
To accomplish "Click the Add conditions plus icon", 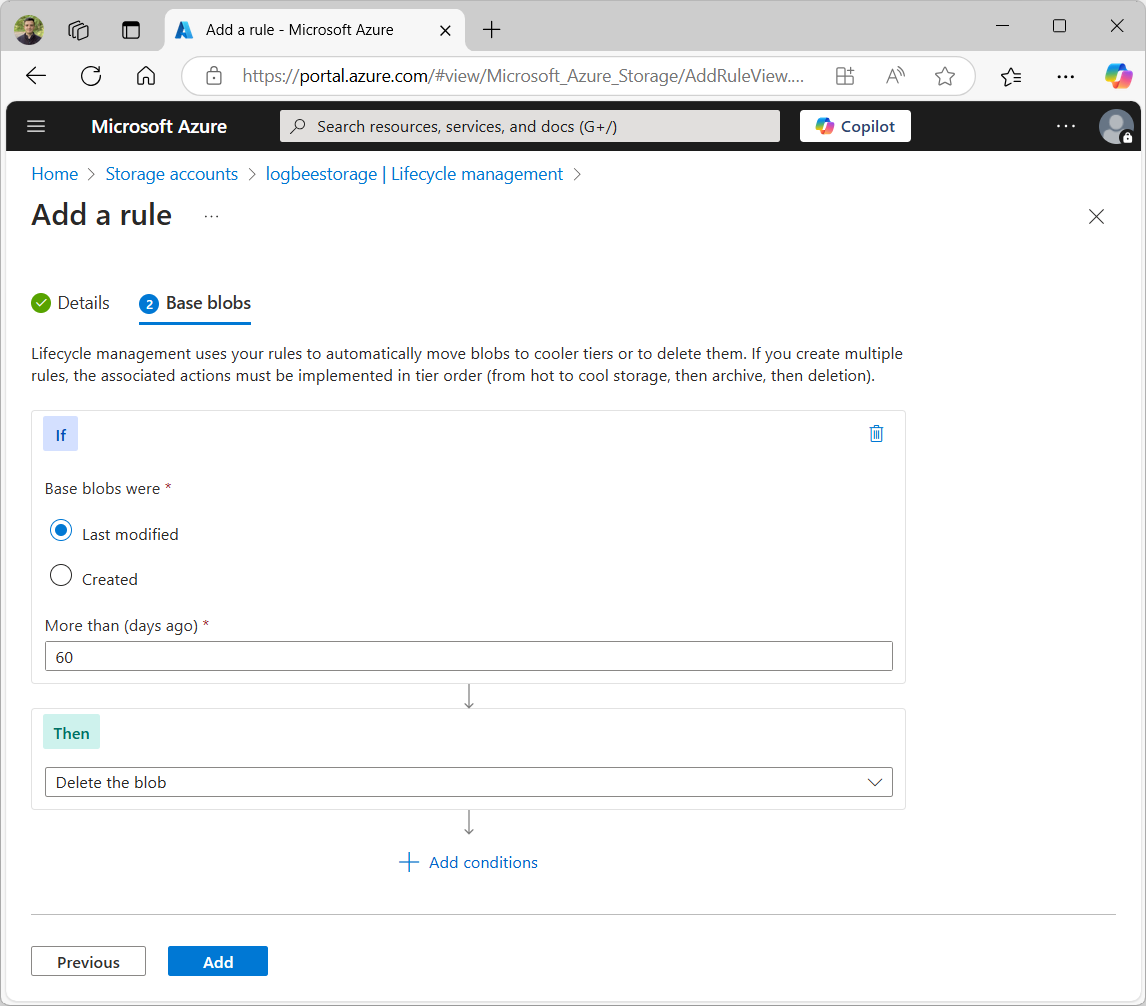I will pos(408,862).
